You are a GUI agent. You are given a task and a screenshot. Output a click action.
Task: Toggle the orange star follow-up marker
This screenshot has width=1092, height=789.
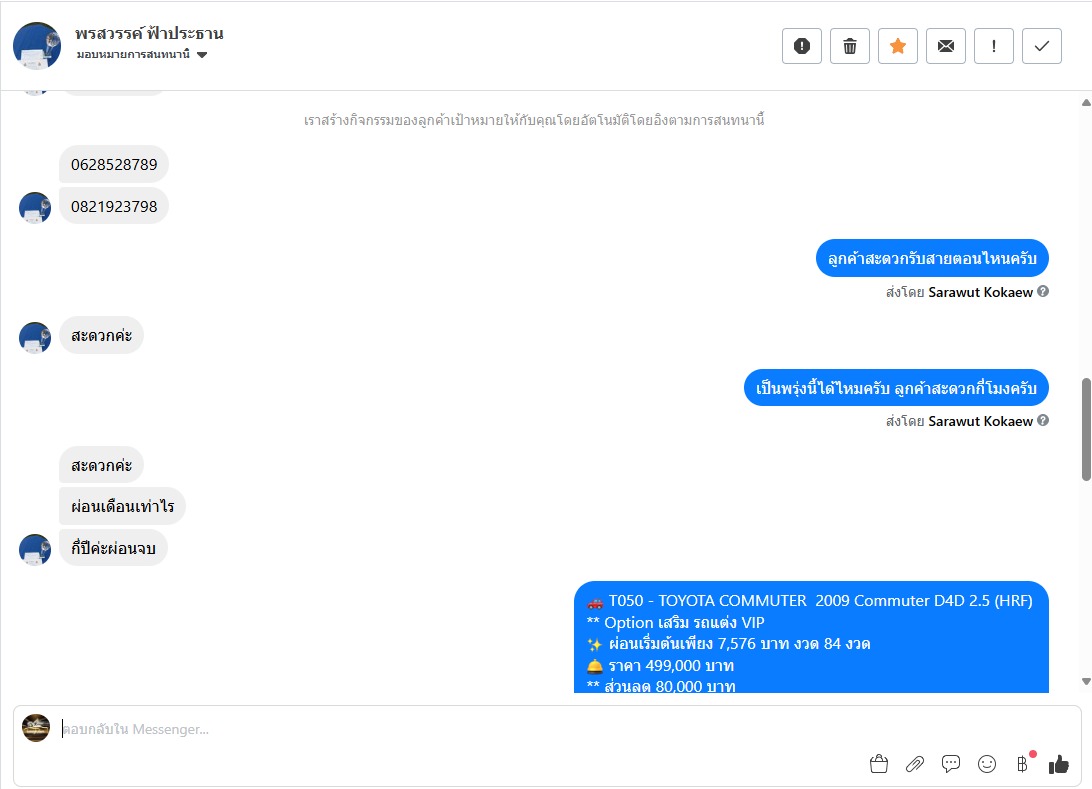pos(898,46)
